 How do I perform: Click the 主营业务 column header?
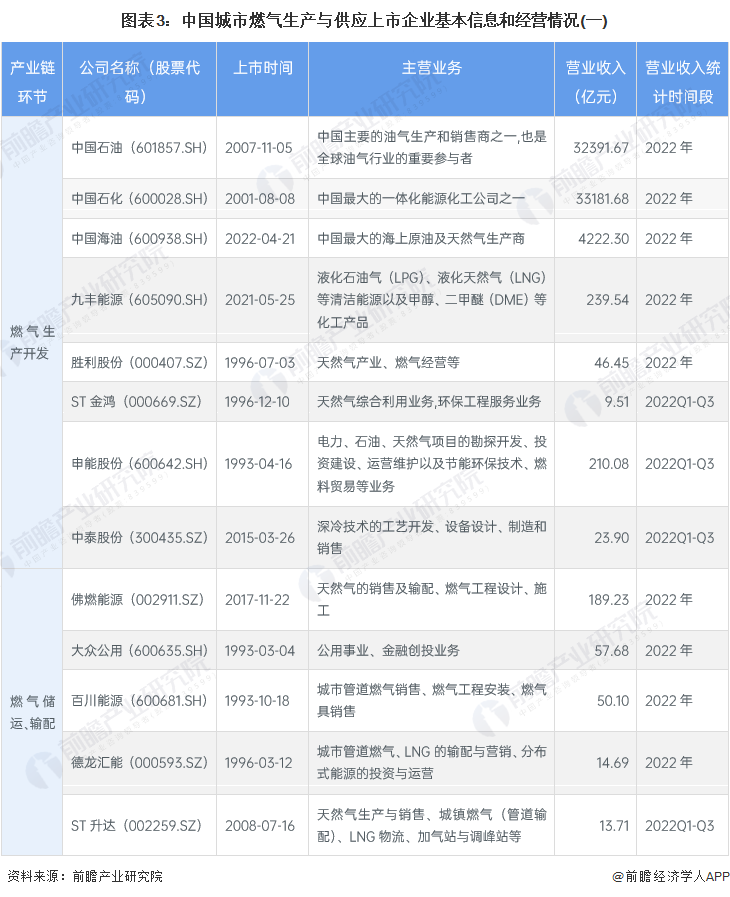coord(431,68)
